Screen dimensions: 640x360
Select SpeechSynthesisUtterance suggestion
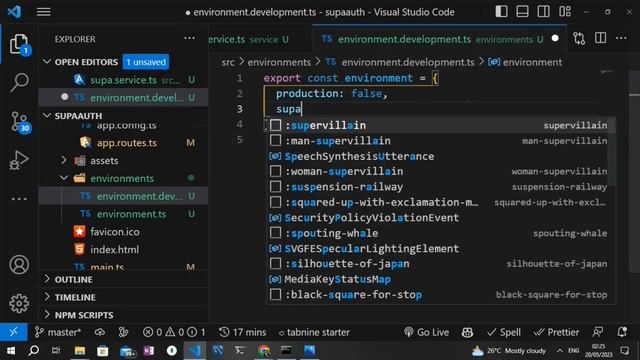click(440, 156)
